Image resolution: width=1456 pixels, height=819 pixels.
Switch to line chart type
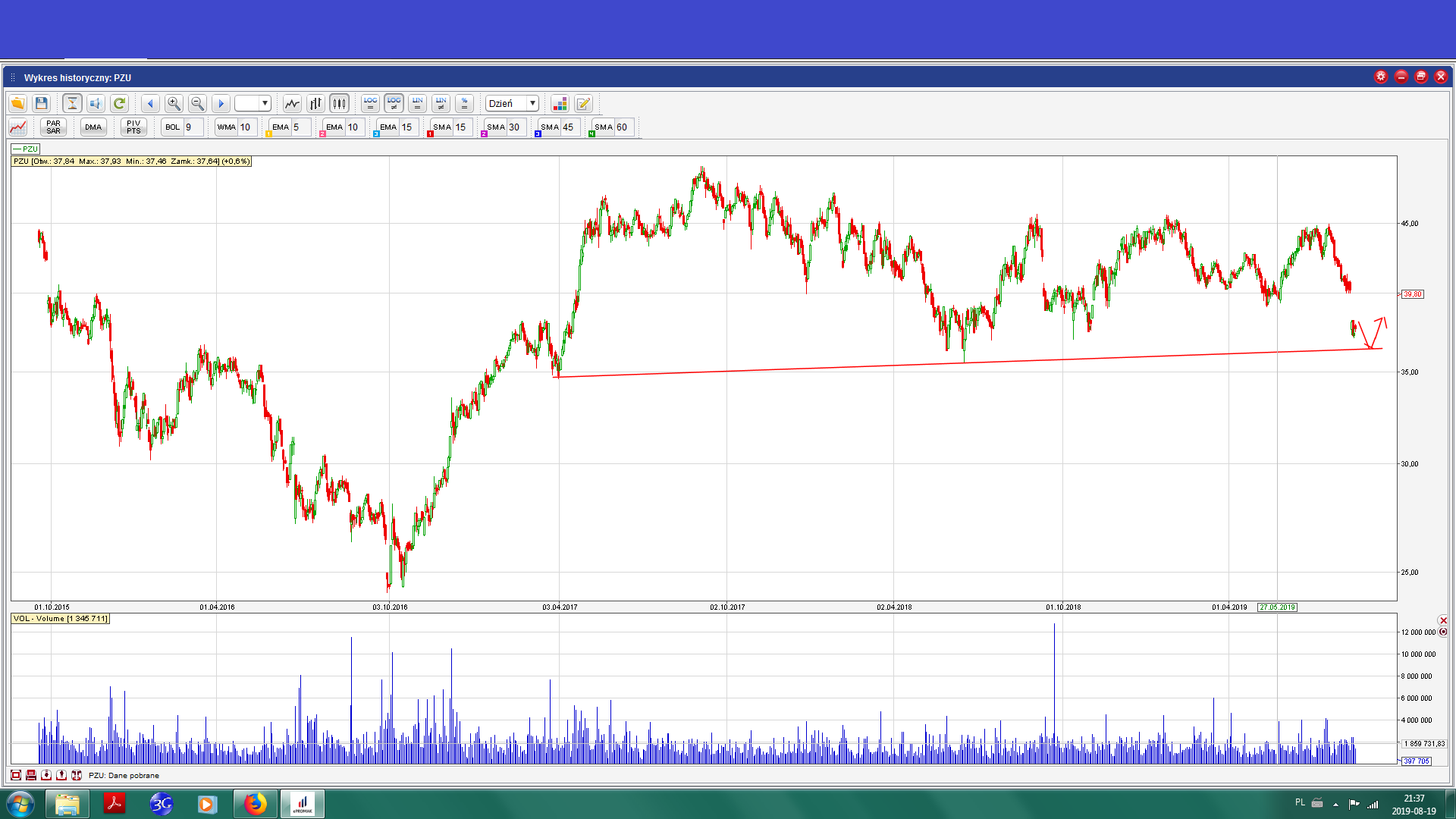292,103
